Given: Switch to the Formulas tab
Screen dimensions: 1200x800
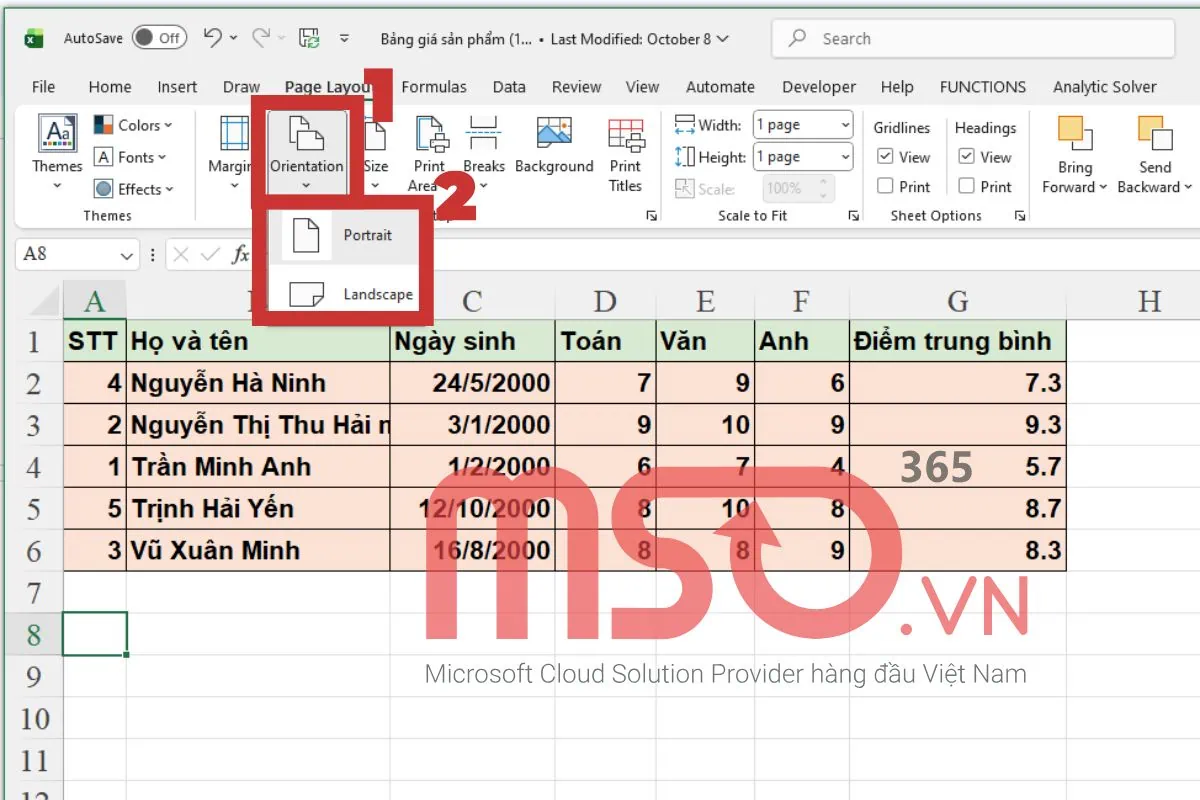Looking at the screenshot, I should tap(434, 87).
